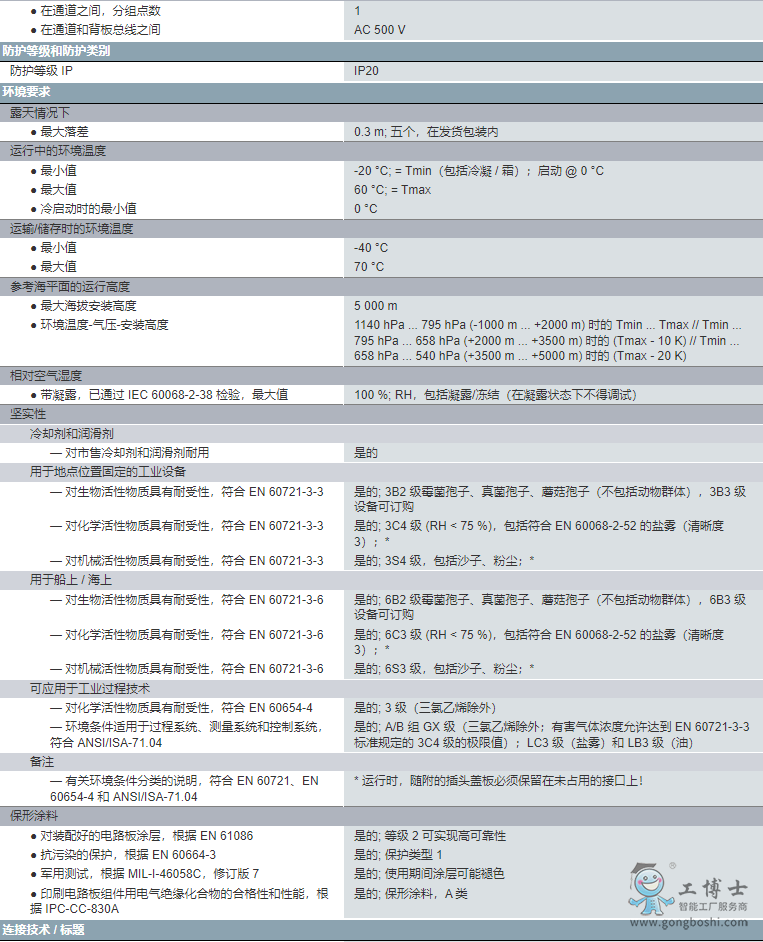
Task: Click the AC 500 V isolation value
Action: [x=380, y=29]
